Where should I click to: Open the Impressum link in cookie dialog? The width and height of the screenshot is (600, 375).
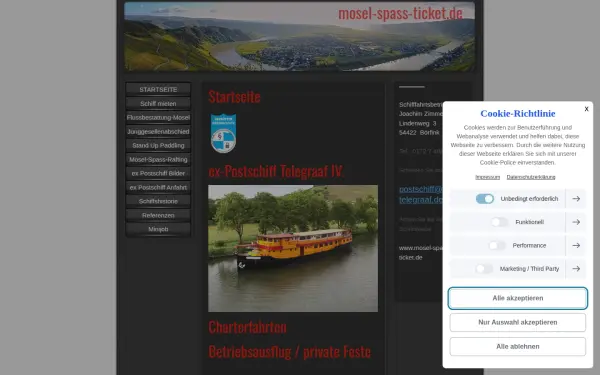[488, 177]
